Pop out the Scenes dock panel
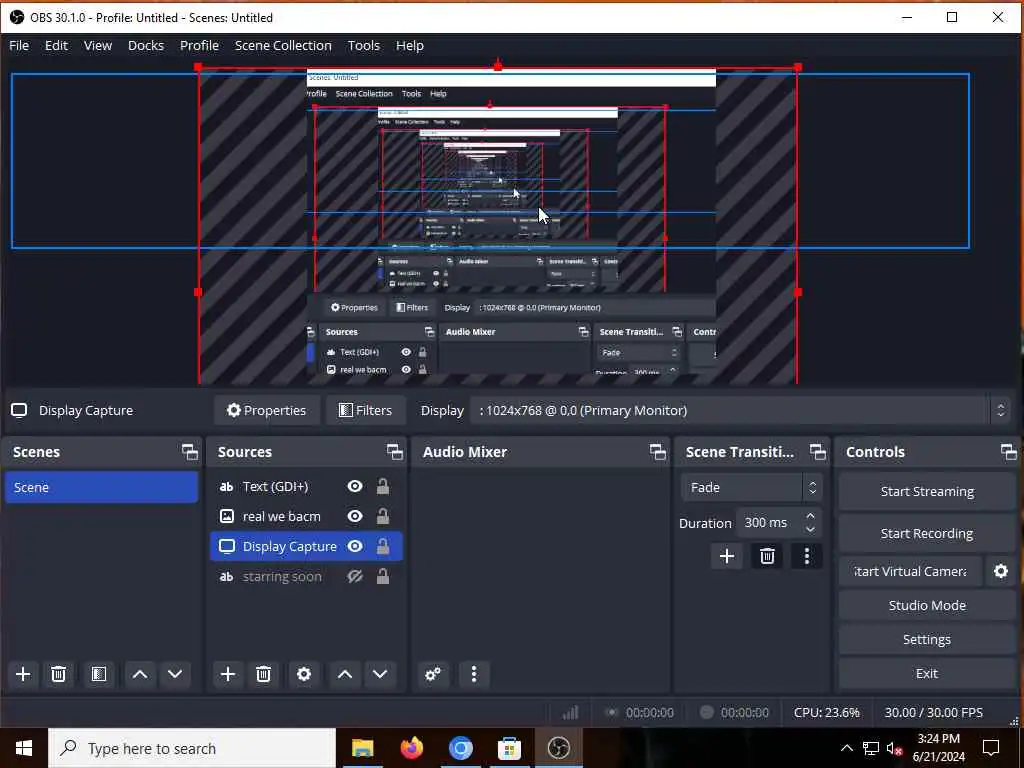Screen dimensions: 1024x768 (x=189, y=452)
